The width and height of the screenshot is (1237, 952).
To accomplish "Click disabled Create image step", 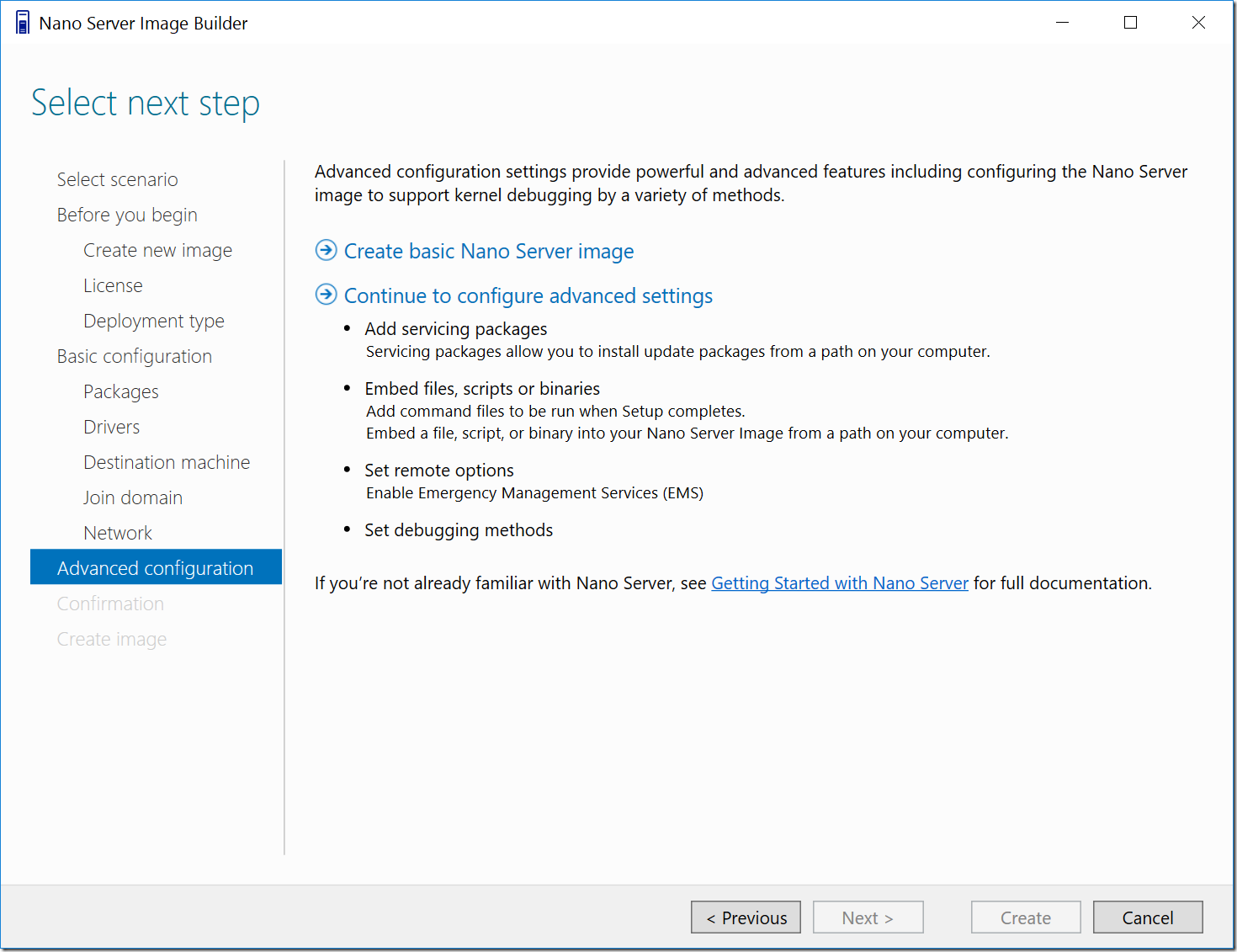I will (112, 639).
